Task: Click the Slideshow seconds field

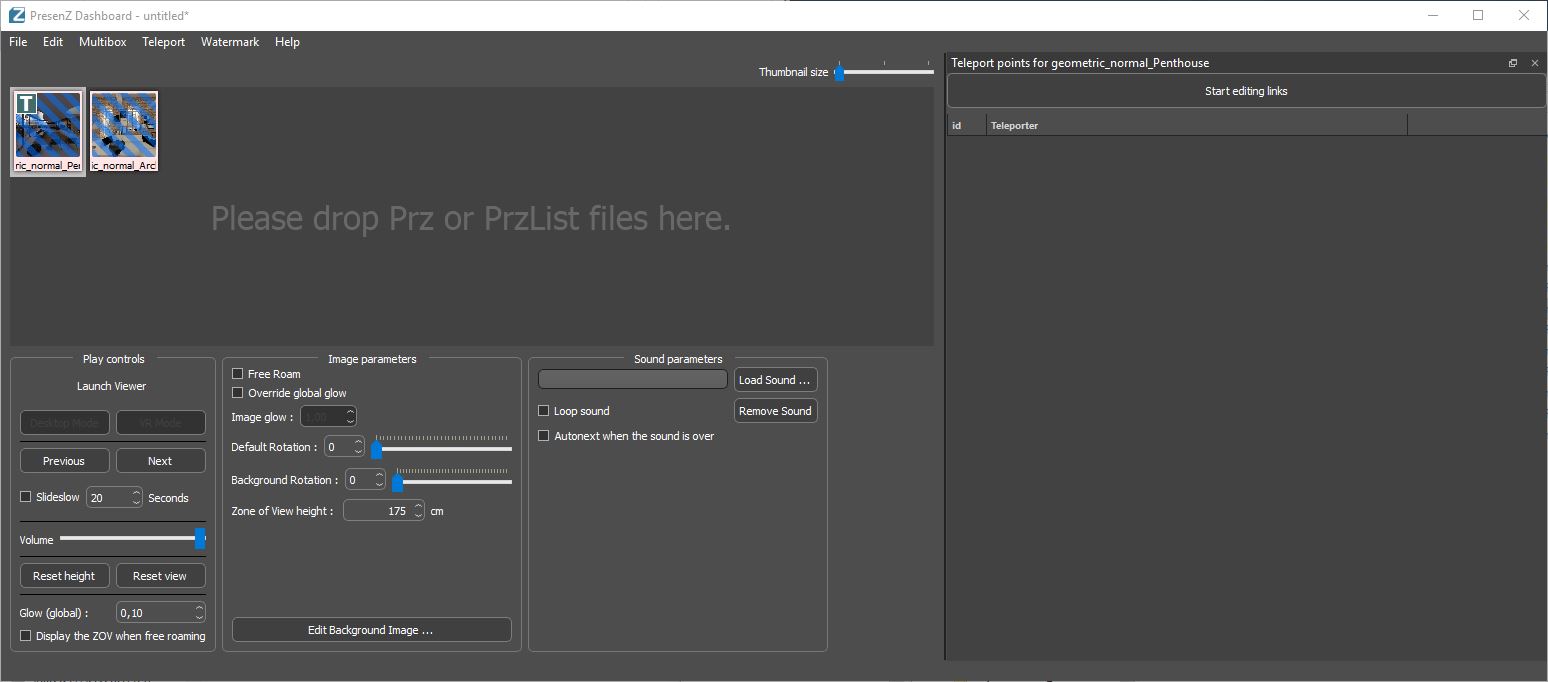Action: (x=114, y=497)
